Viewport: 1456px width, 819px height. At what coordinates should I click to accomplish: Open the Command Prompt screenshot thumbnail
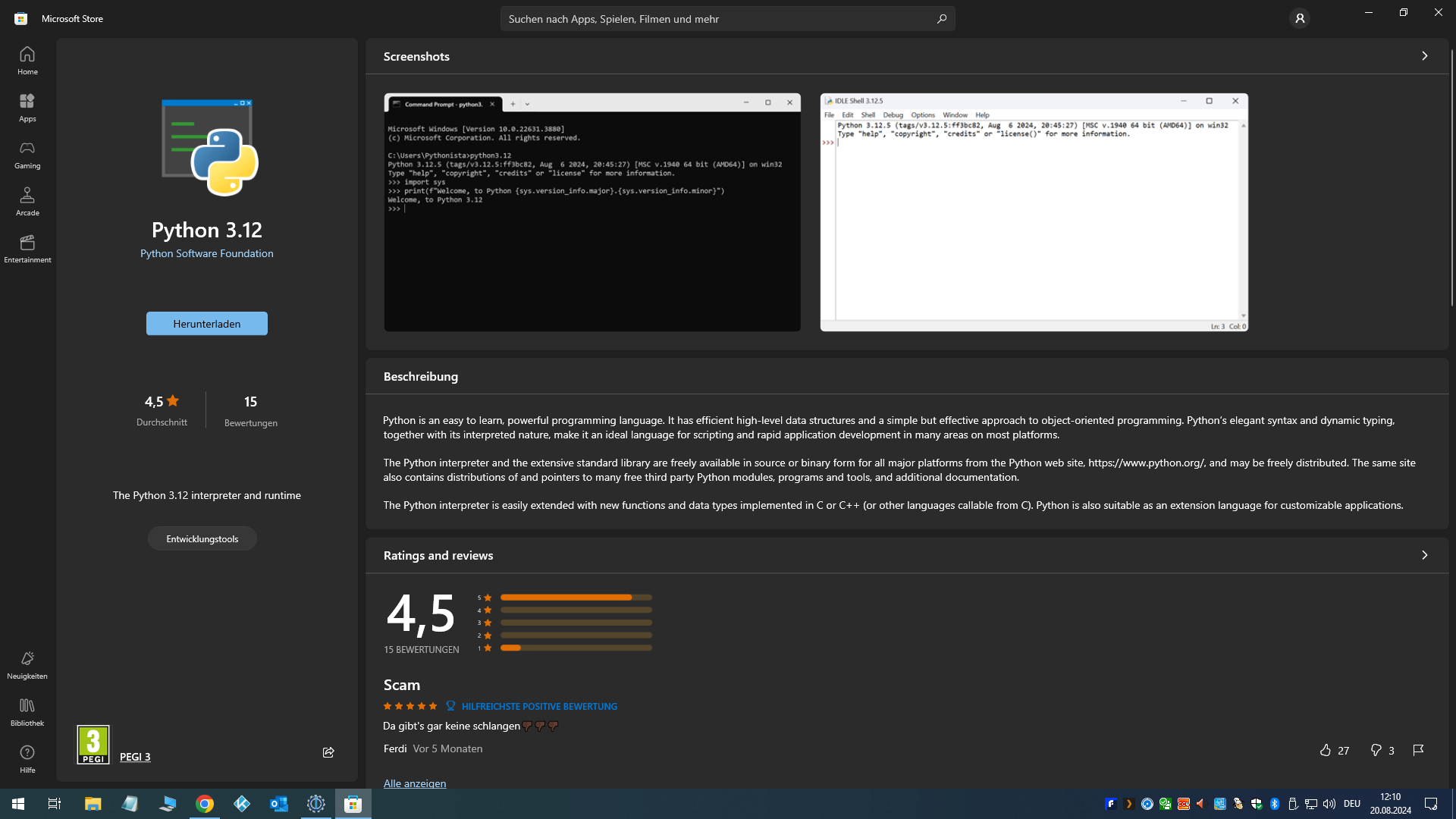[x=592, y=212]
